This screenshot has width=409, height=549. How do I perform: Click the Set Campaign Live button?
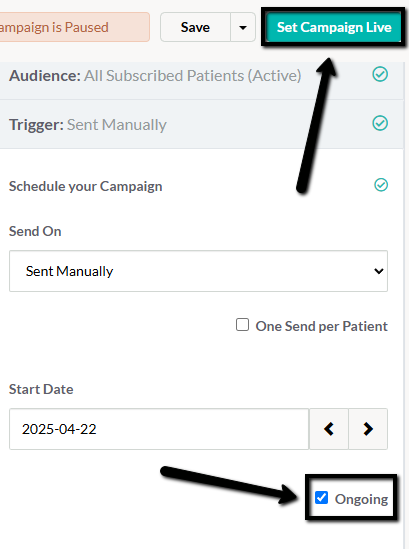[x=334, y=27]
